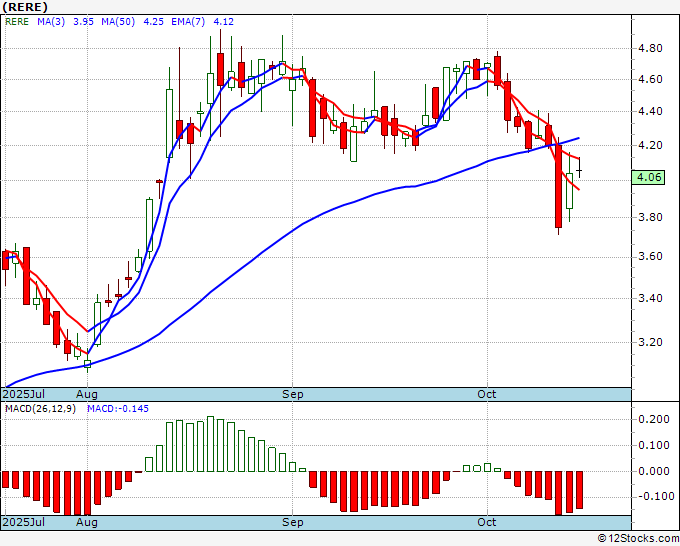Click the 3.40 price axis label
The image size is (680, 546).
click(650, 298)
